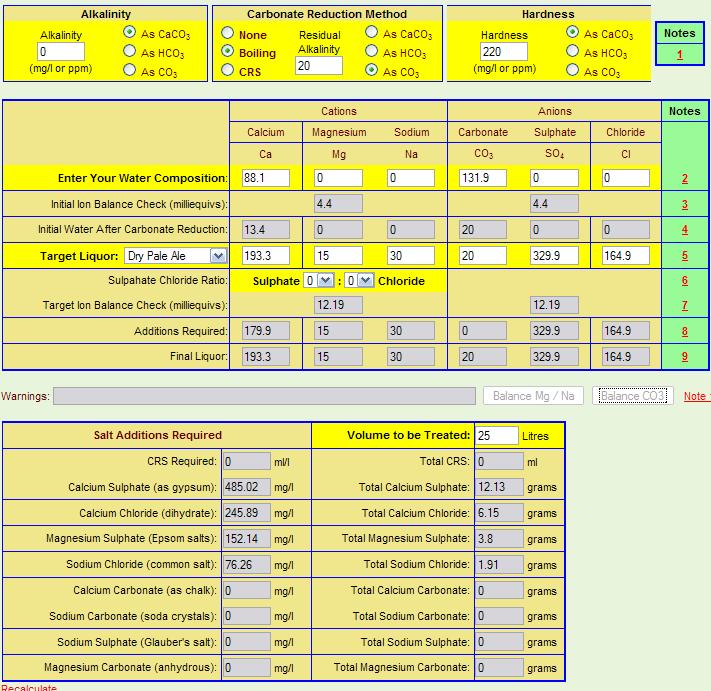
Task: Click reduced Calcium value 13.4
Action: coord(266,230)
